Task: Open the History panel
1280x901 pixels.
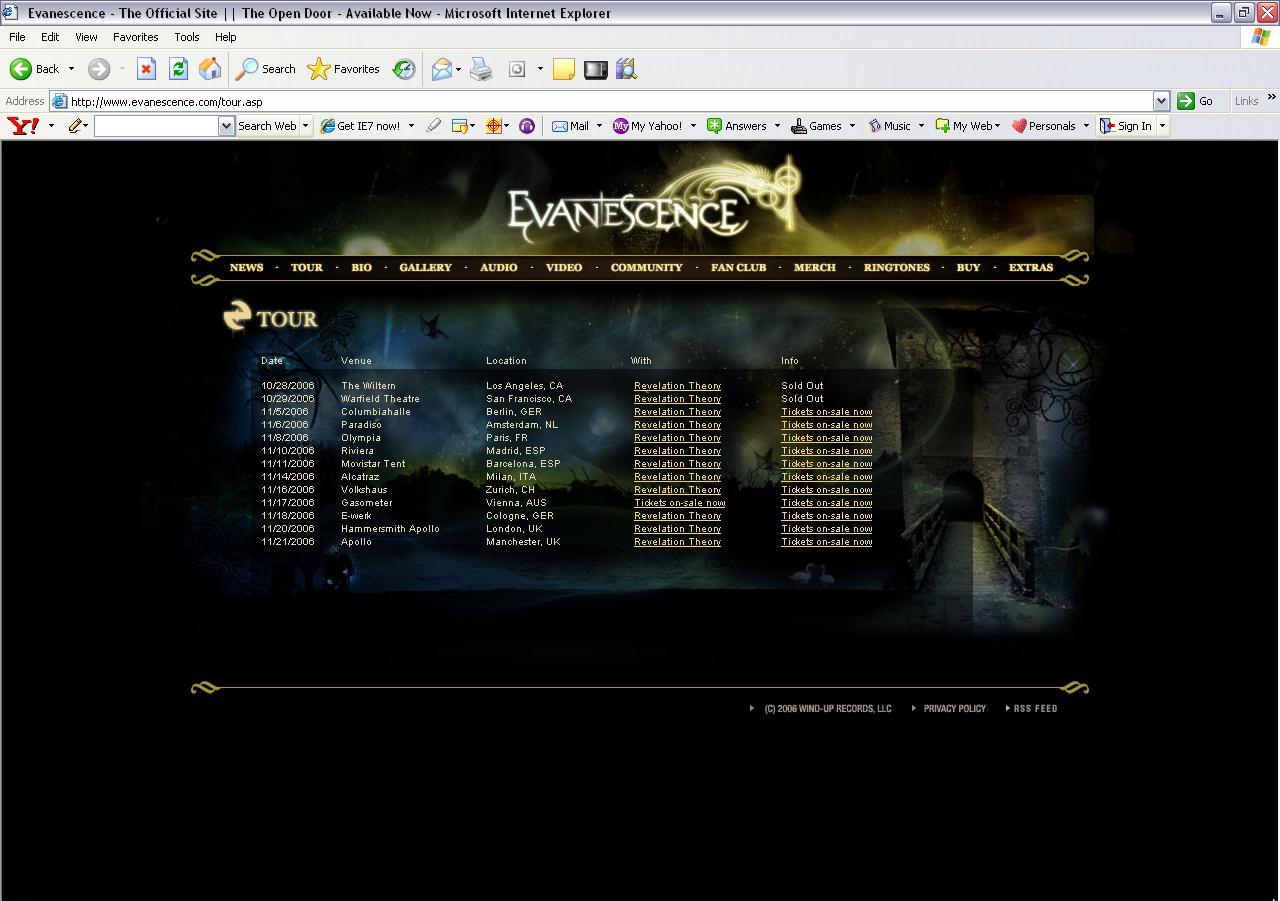Action: (404, 69)
